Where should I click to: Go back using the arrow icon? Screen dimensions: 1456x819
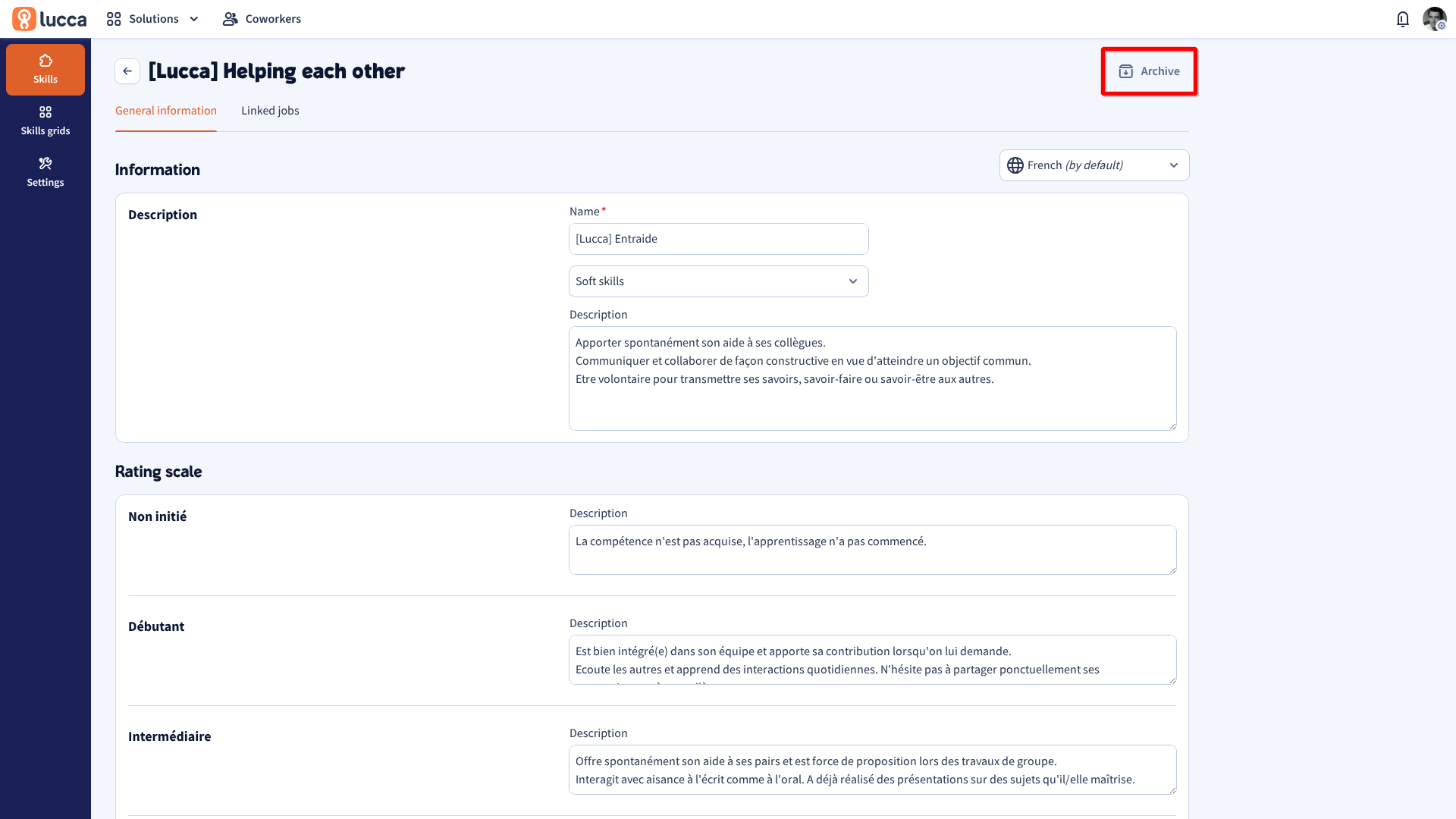tap(127, 71)
